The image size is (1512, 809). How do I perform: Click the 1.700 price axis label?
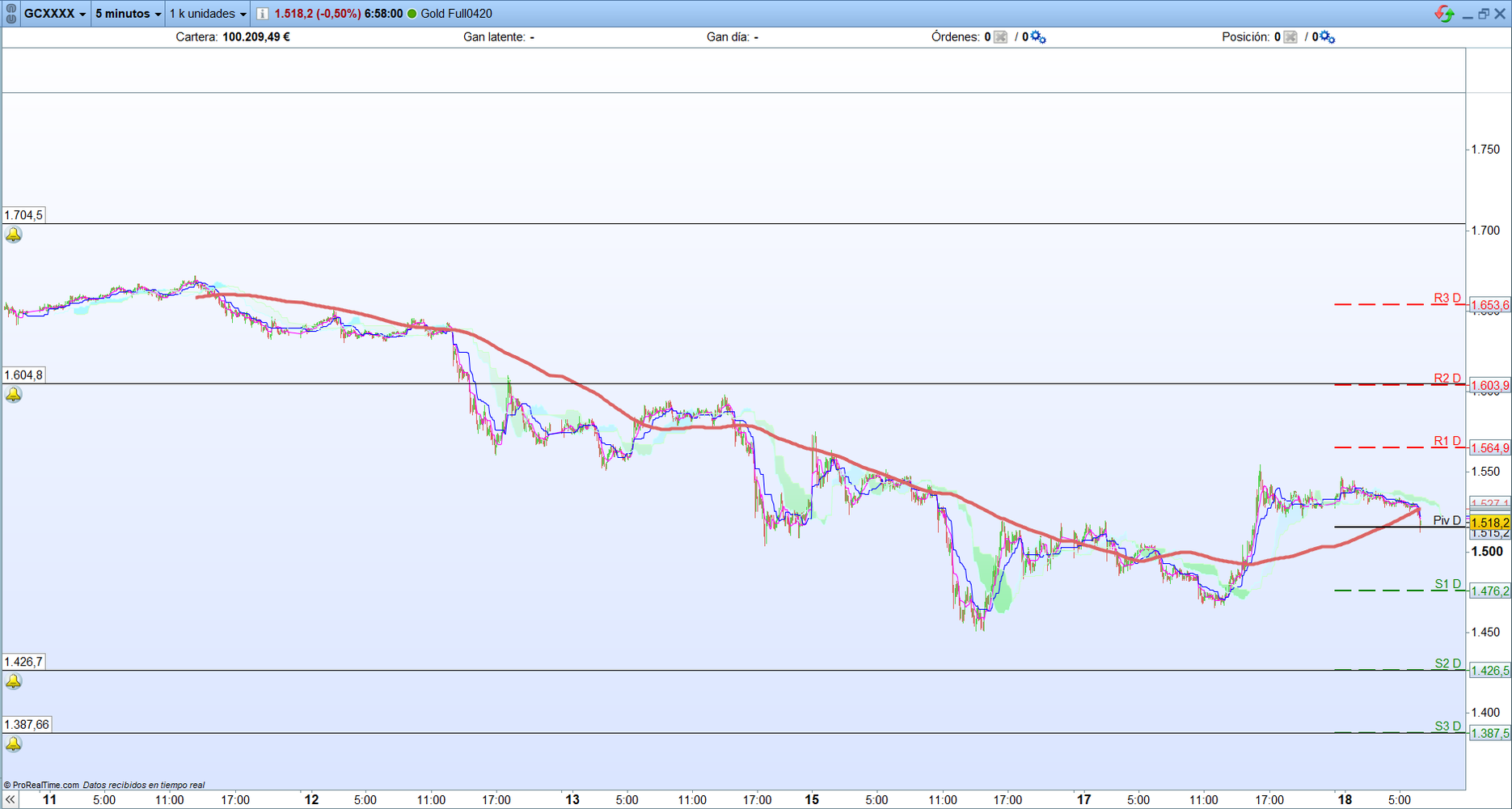(1485, 231)
